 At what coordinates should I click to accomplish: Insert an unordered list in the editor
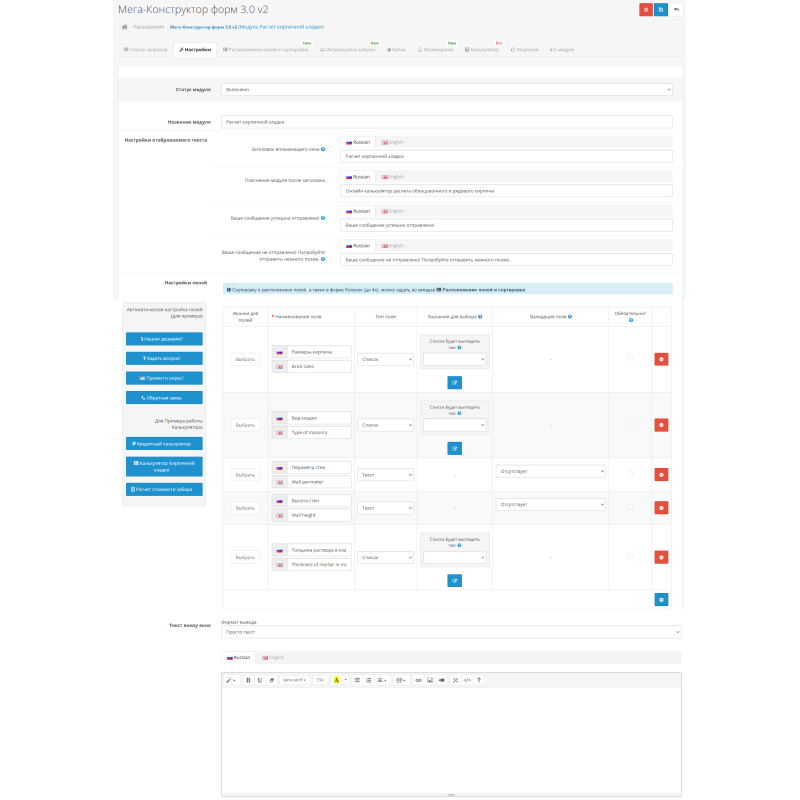tap(357, 680)
